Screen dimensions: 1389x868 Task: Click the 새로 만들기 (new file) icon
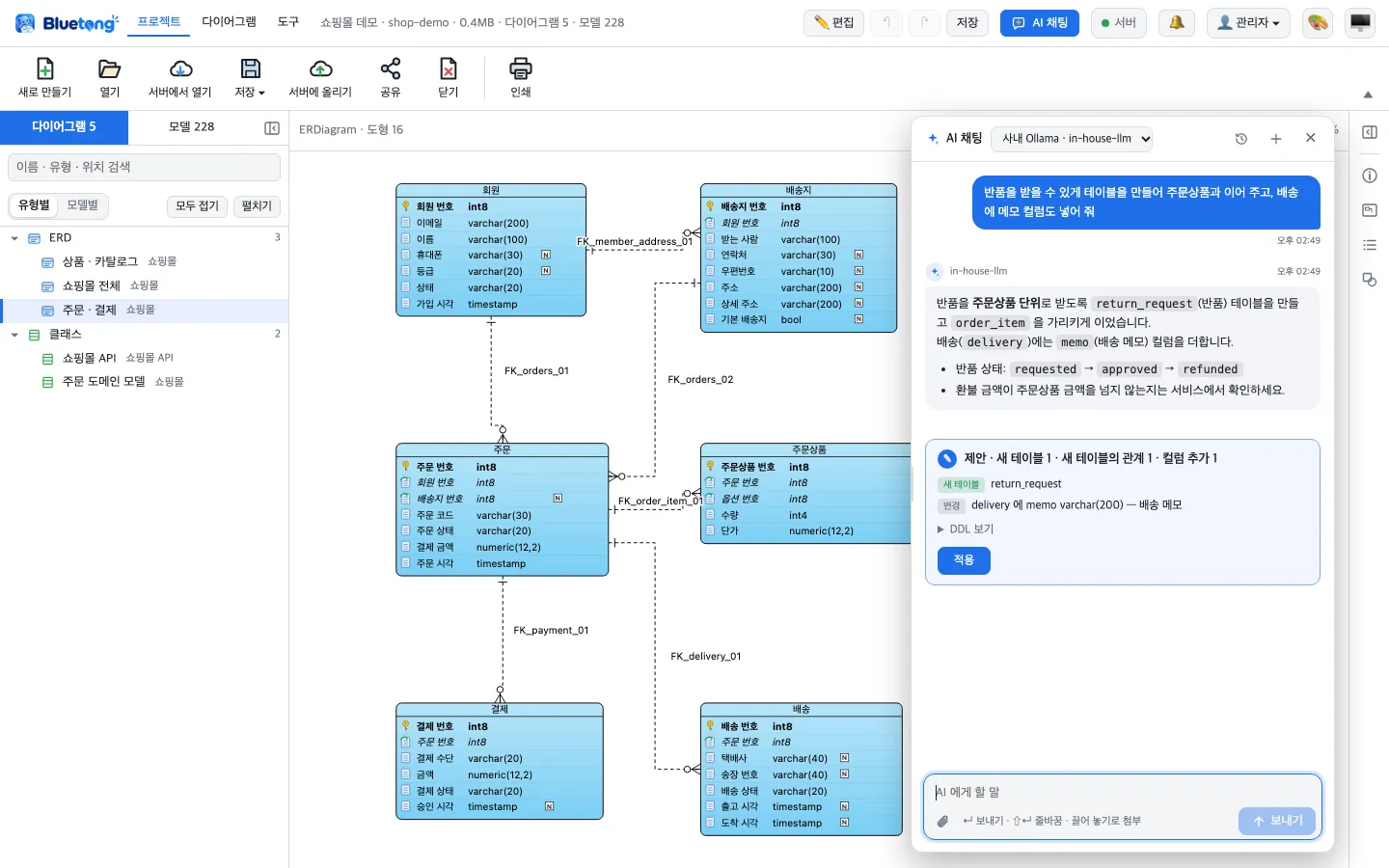44,68
